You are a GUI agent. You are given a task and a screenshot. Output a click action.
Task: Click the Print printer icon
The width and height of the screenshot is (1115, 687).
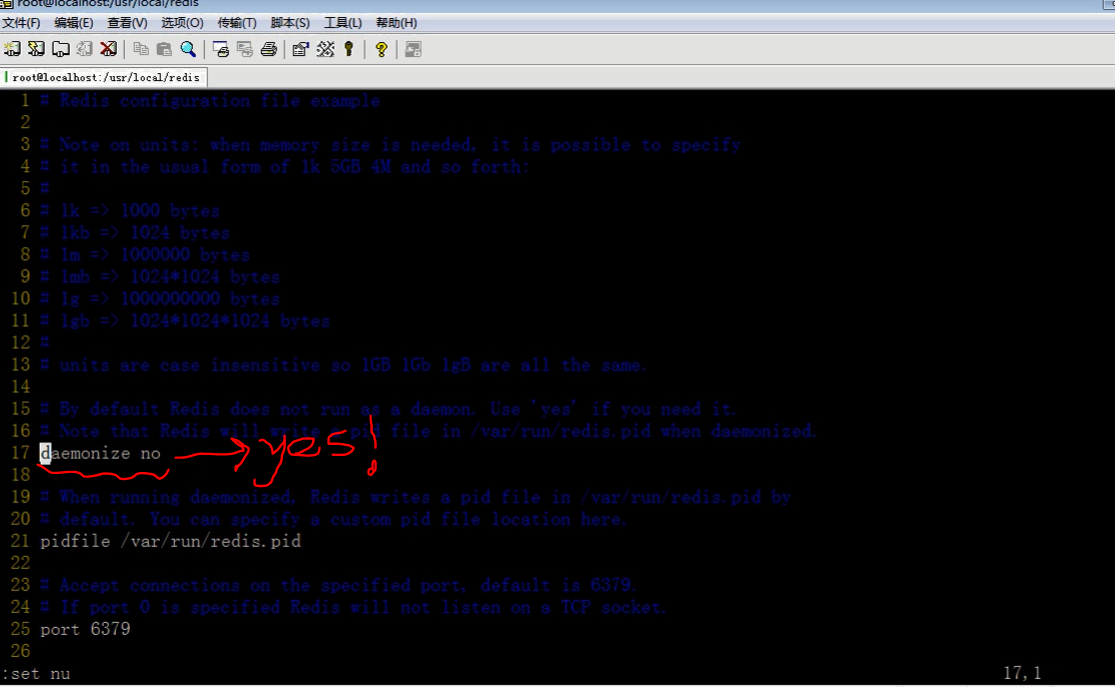tap(269, 49)
